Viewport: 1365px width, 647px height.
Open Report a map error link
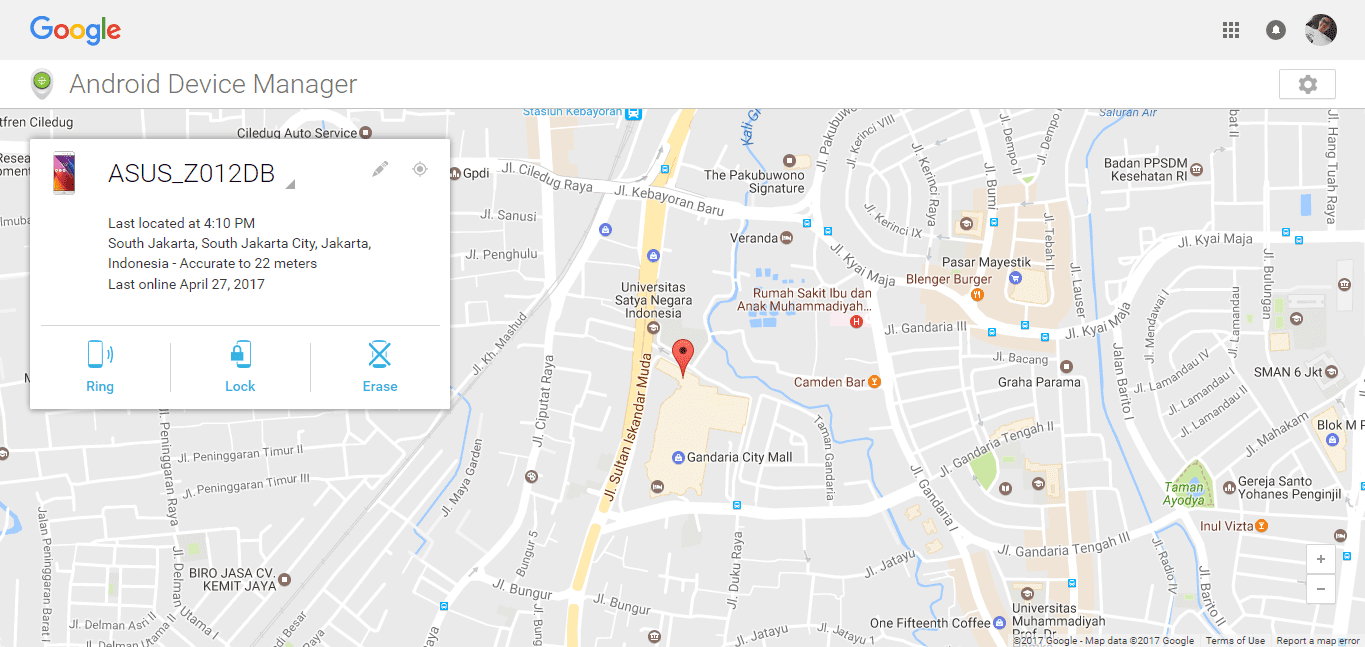click(1318, 641)
